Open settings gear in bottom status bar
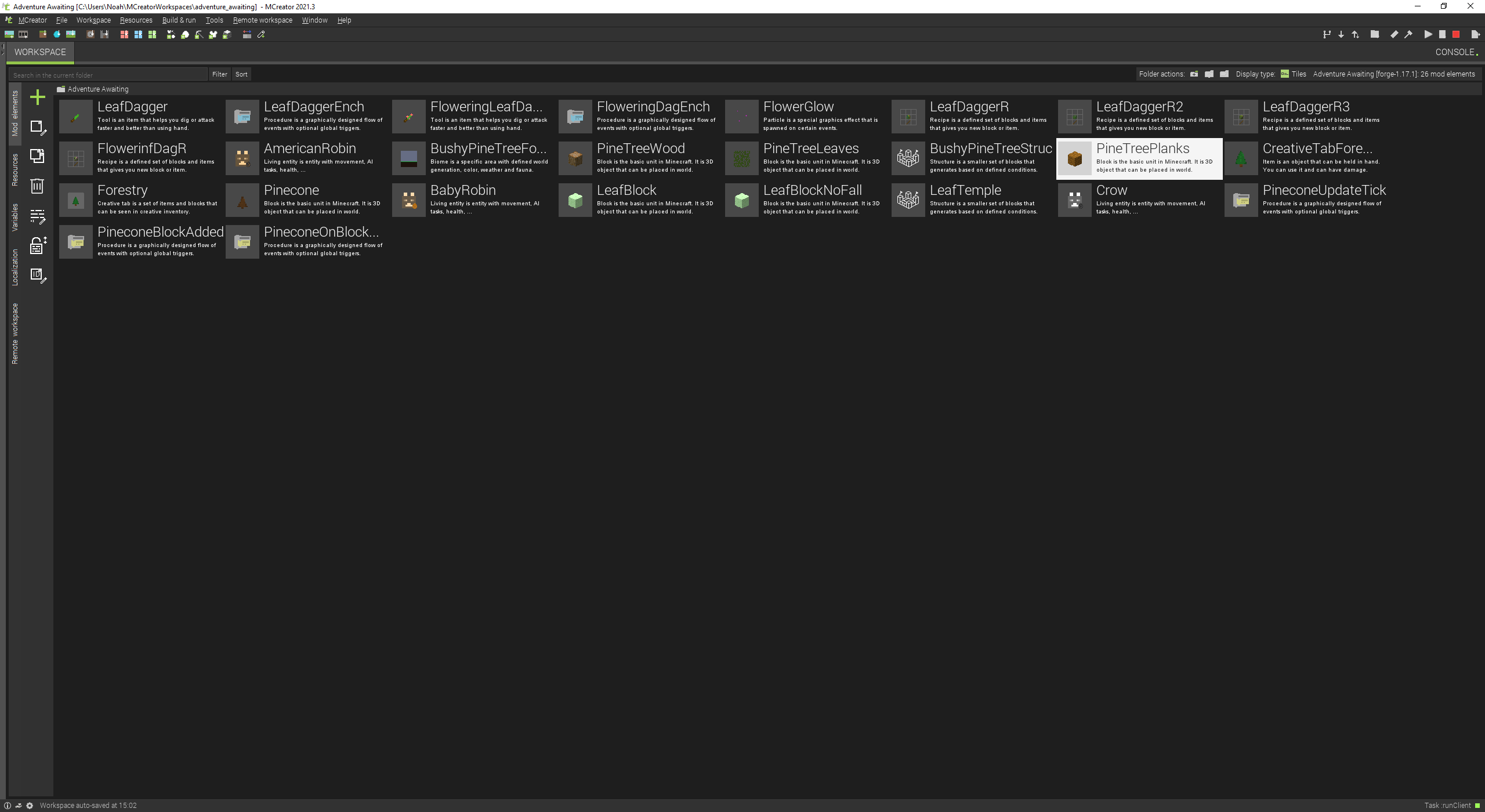 pyautogui.click(x=28, y=805)
